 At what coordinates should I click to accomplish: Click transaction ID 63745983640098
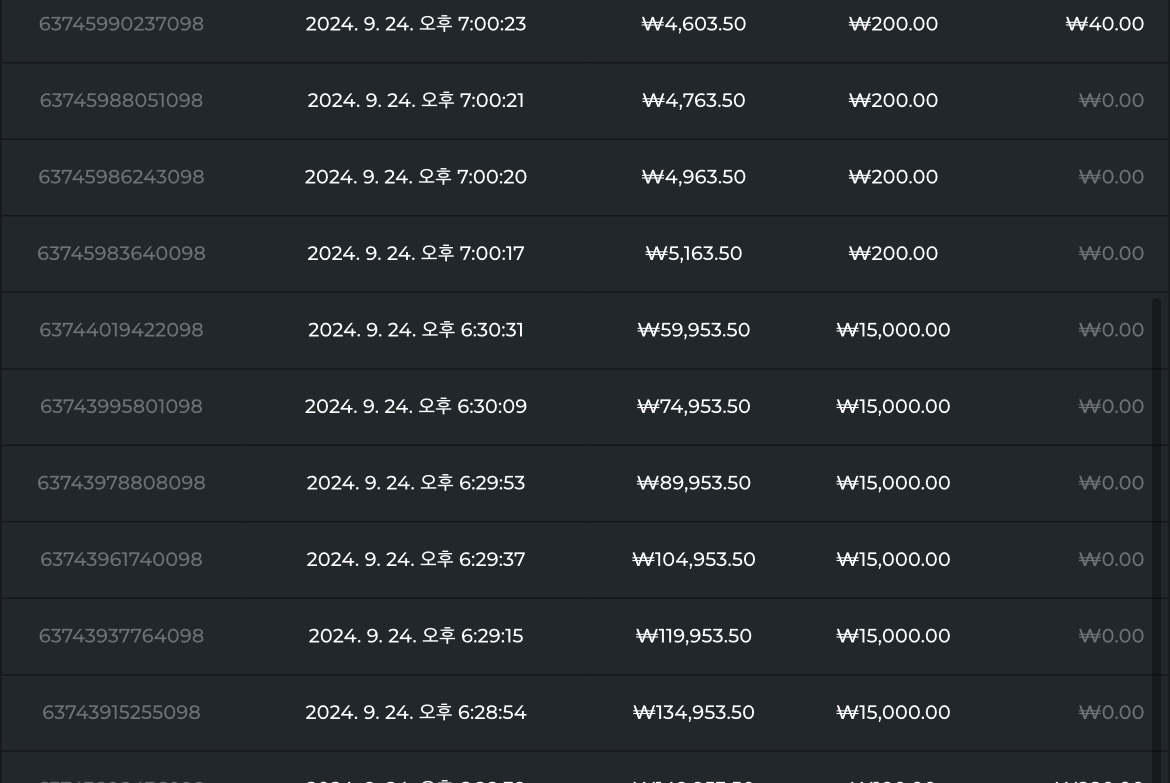[121, 254]
